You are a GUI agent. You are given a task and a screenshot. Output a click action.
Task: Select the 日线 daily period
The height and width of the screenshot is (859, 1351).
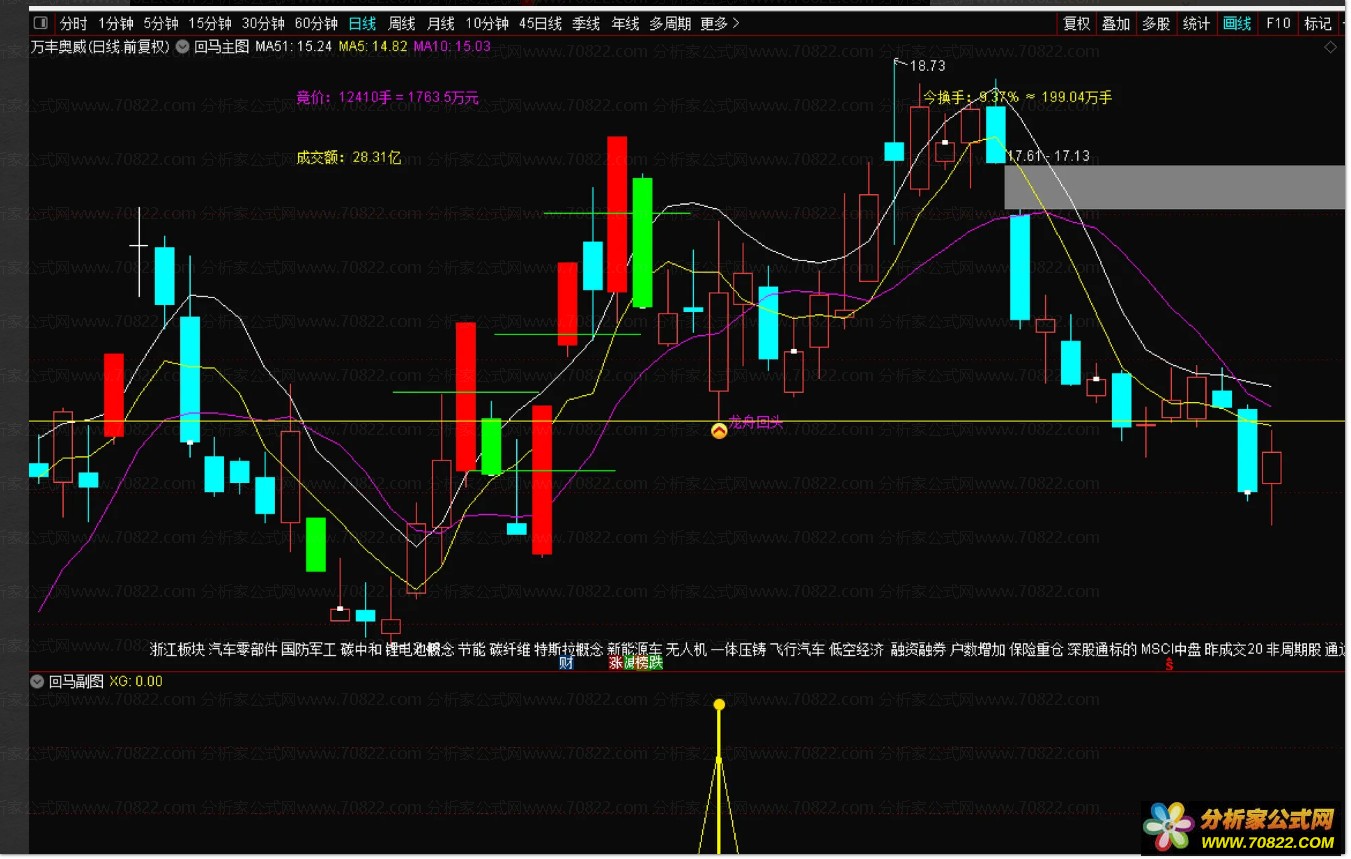(x=362, y=23)
